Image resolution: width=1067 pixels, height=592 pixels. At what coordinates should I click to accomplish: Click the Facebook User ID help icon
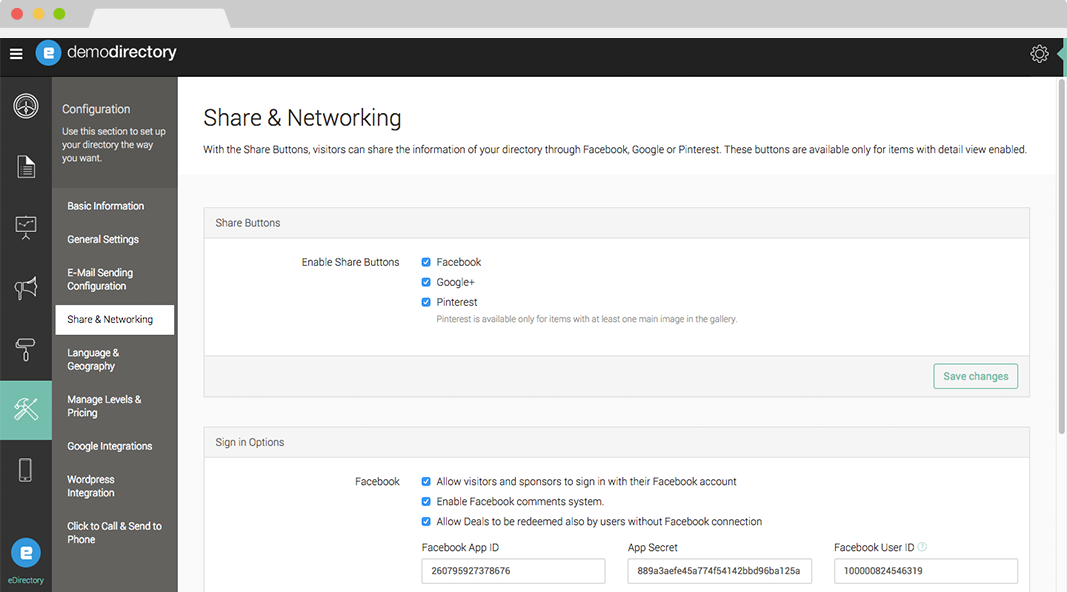[x=922, y=546]
